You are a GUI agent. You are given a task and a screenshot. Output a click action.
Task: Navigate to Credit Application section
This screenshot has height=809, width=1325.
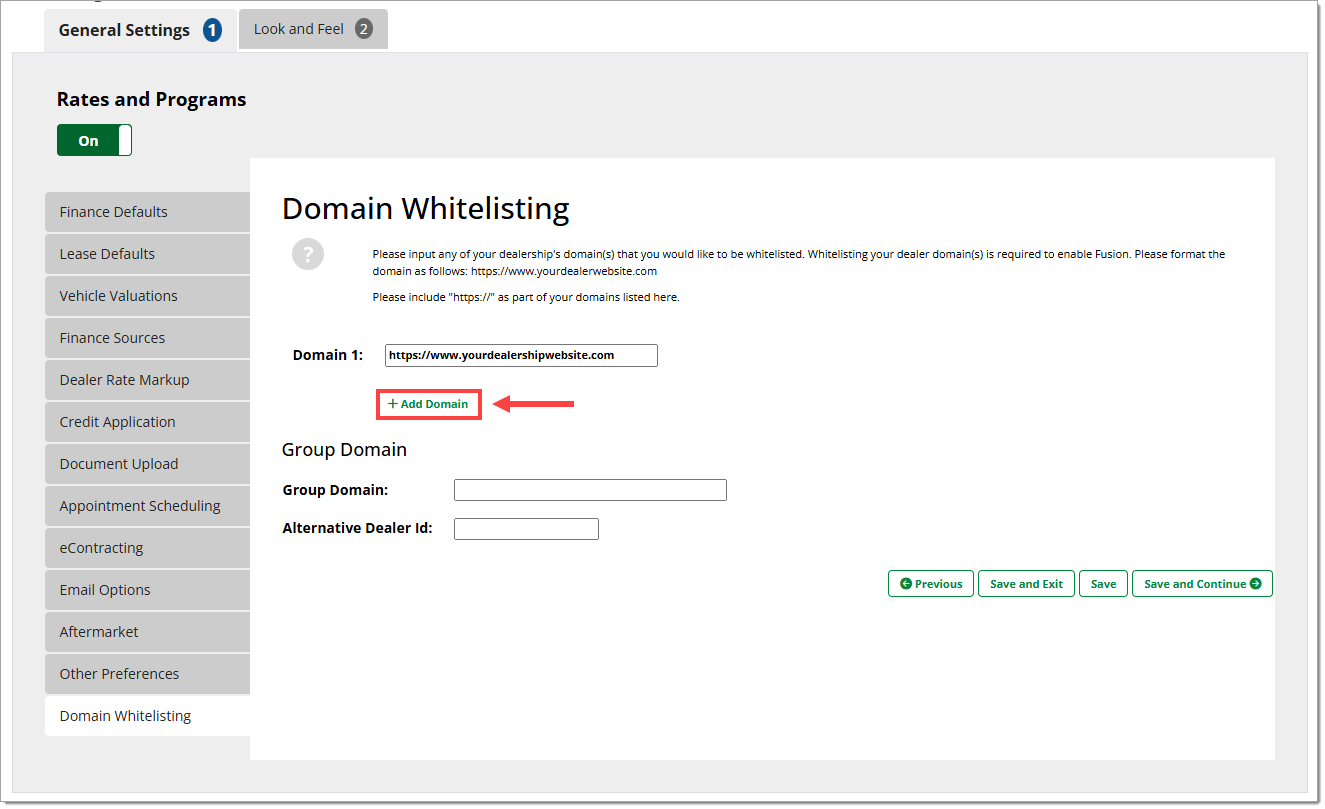click(x=147, y=422)
